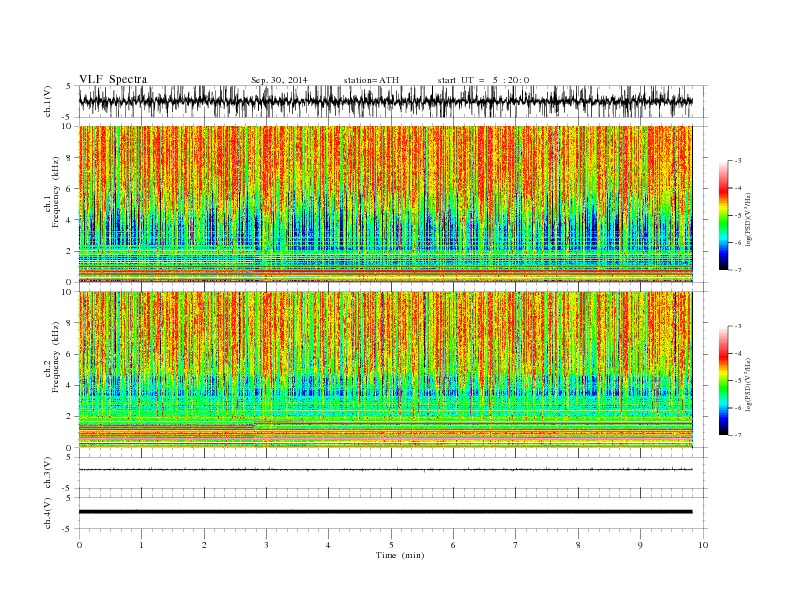Click the 'ch.3(V)' axis label

click(48, 473)
